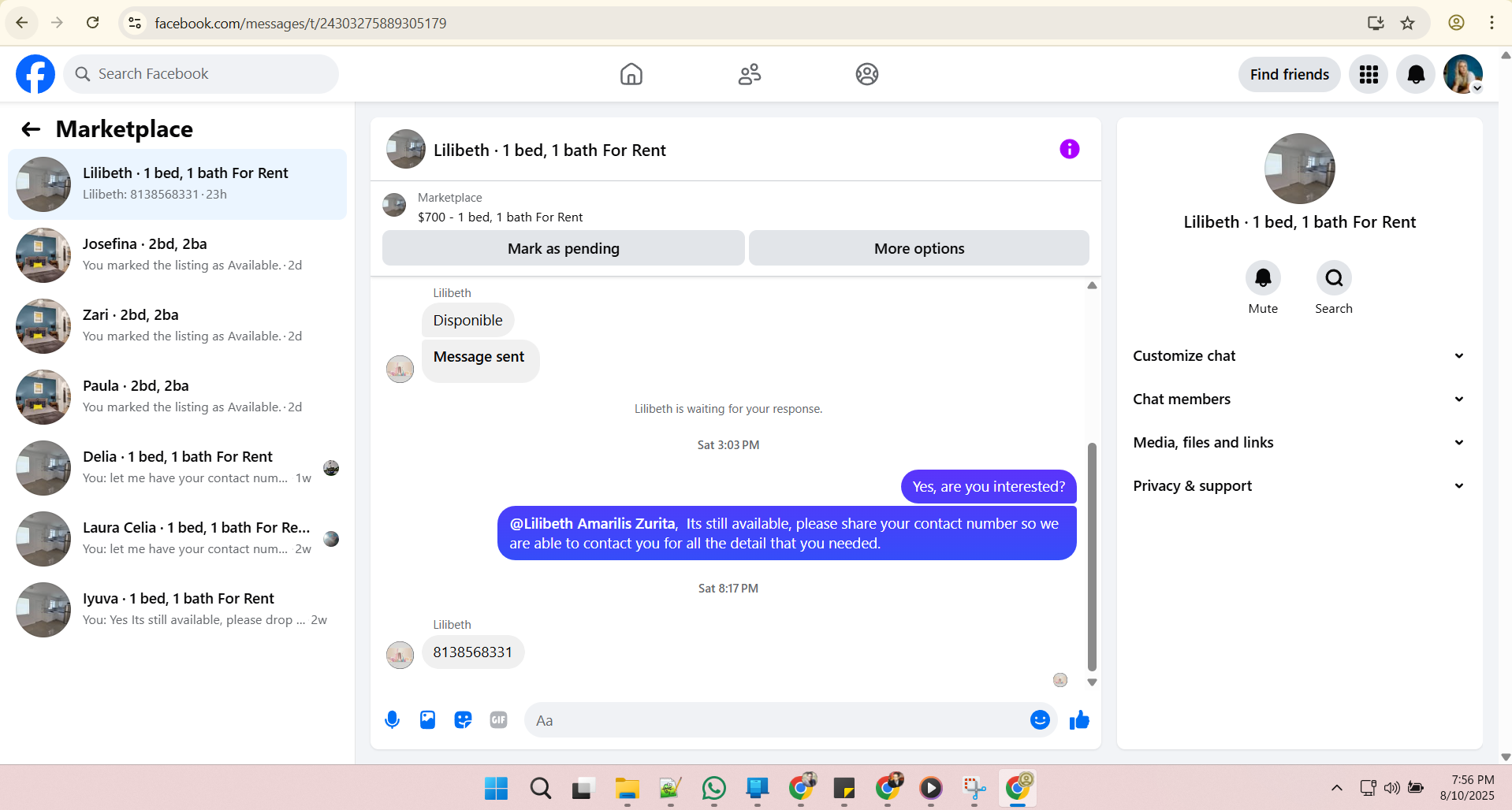Open WhatsApp from the taskbar
The image size is (1512, 810).
click(x=714, y=788)
